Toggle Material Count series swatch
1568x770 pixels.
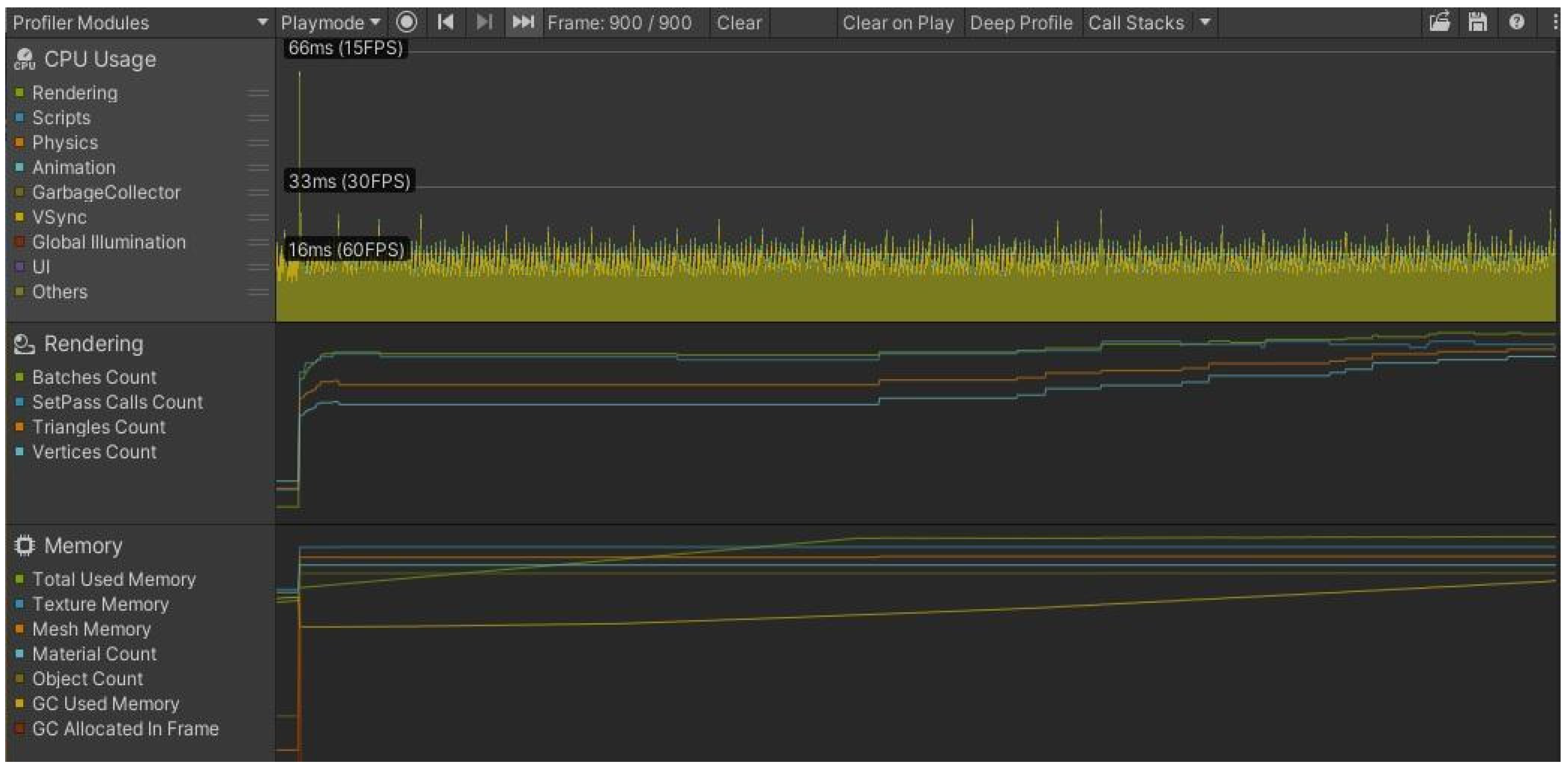[x=20, y=654]
